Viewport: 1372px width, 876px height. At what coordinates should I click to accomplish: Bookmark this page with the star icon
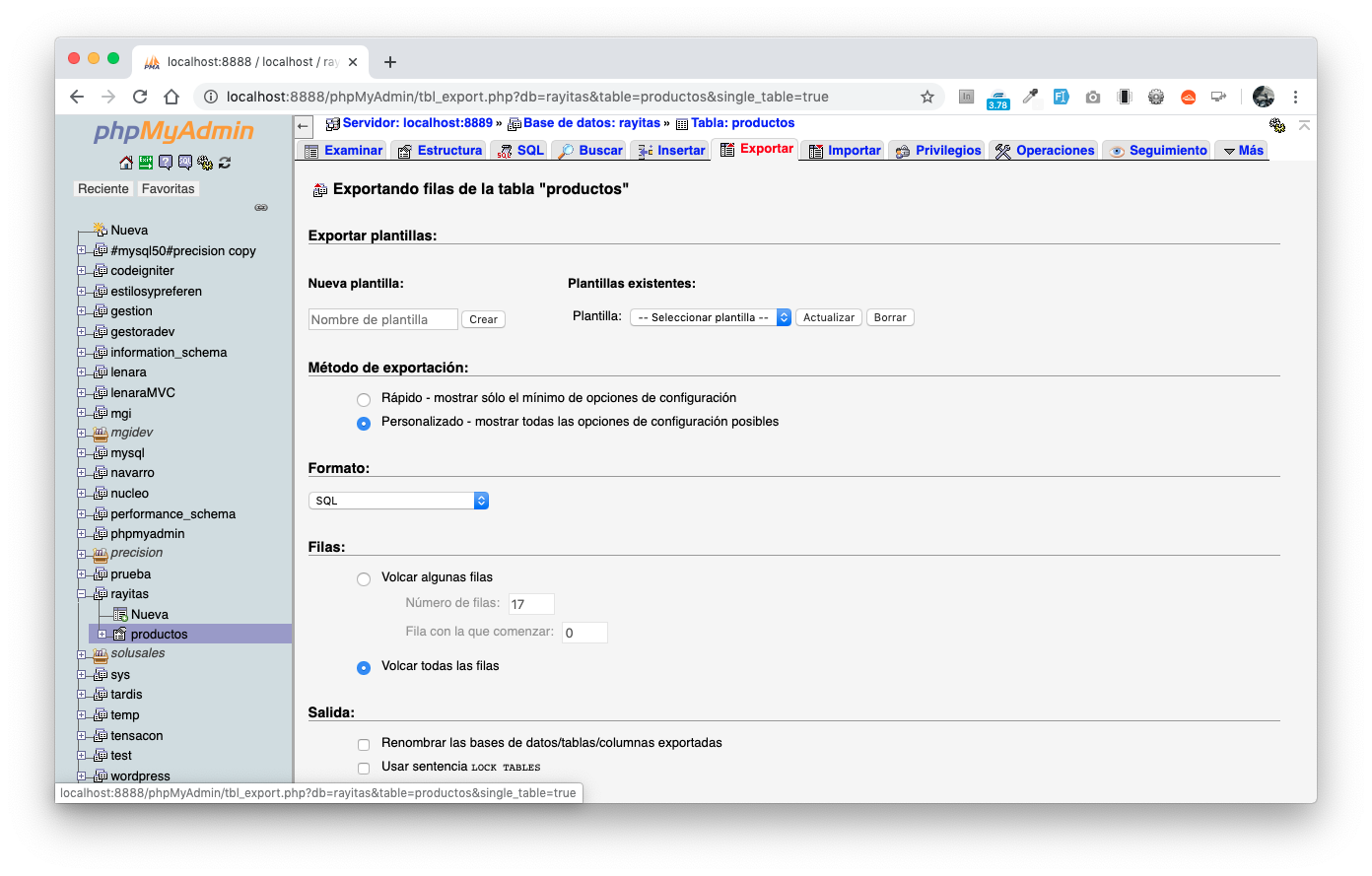pos(926,97)
